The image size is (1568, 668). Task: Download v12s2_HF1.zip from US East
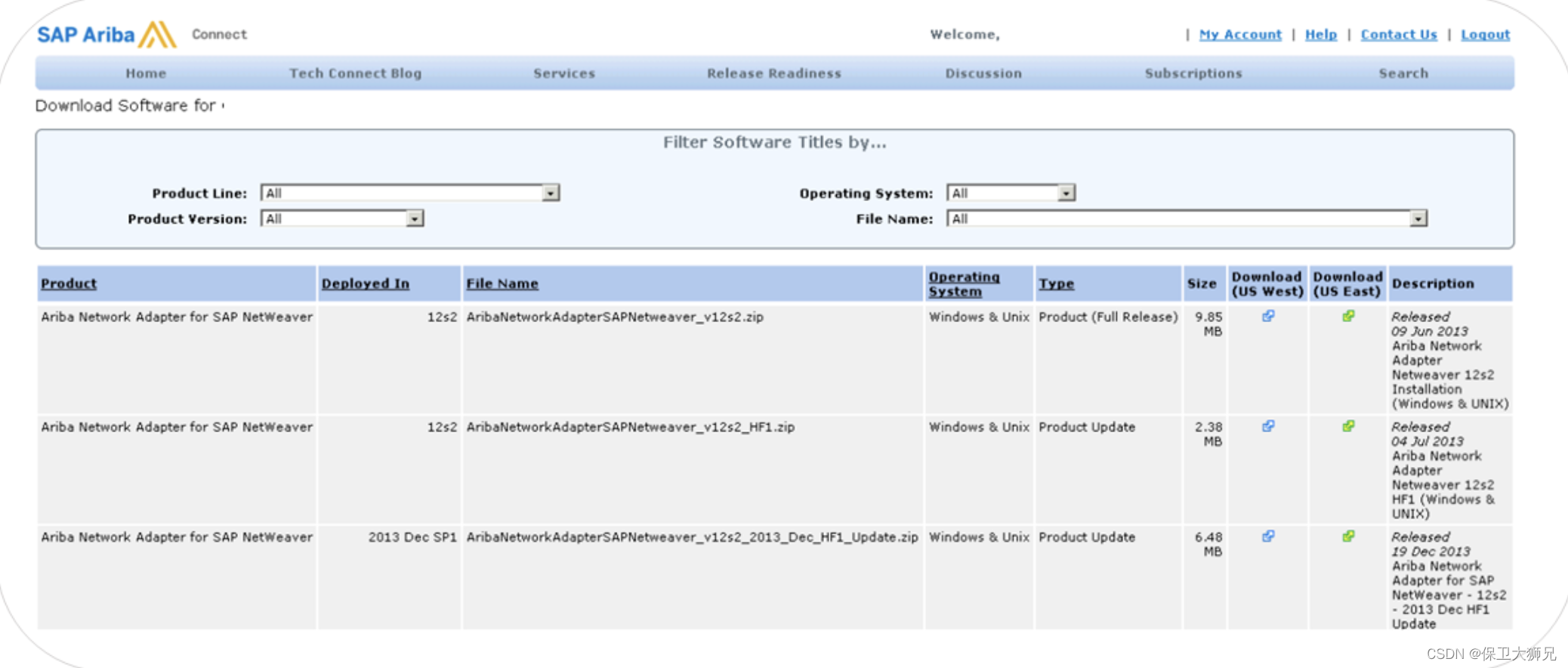[1348, 426]
